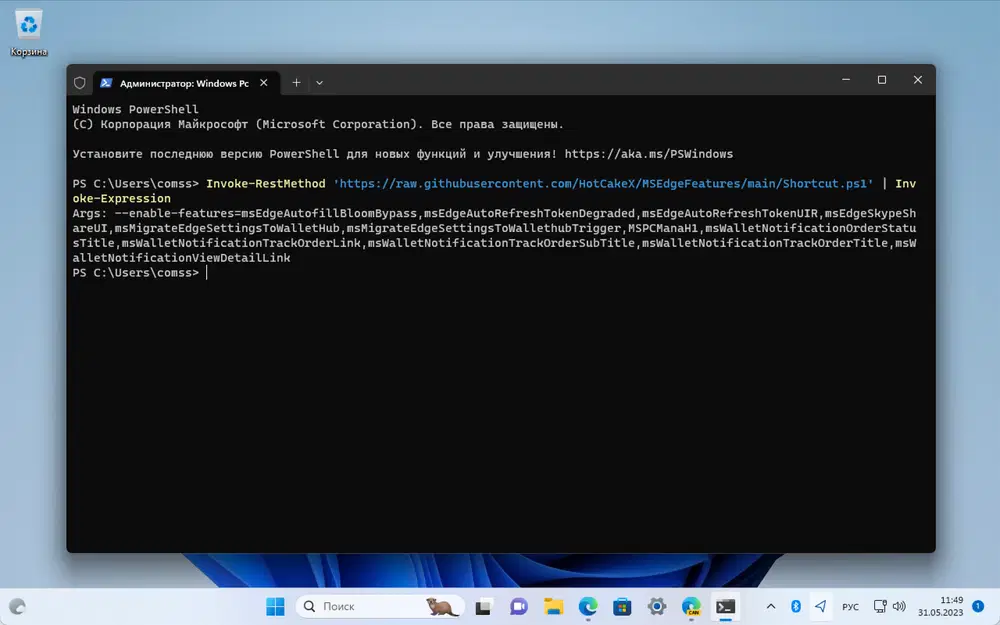The height and width of the screenshot is (625, 1000).
Task: Click the https://aka.ms/PSWindows link text
Action: pos(649,154)
